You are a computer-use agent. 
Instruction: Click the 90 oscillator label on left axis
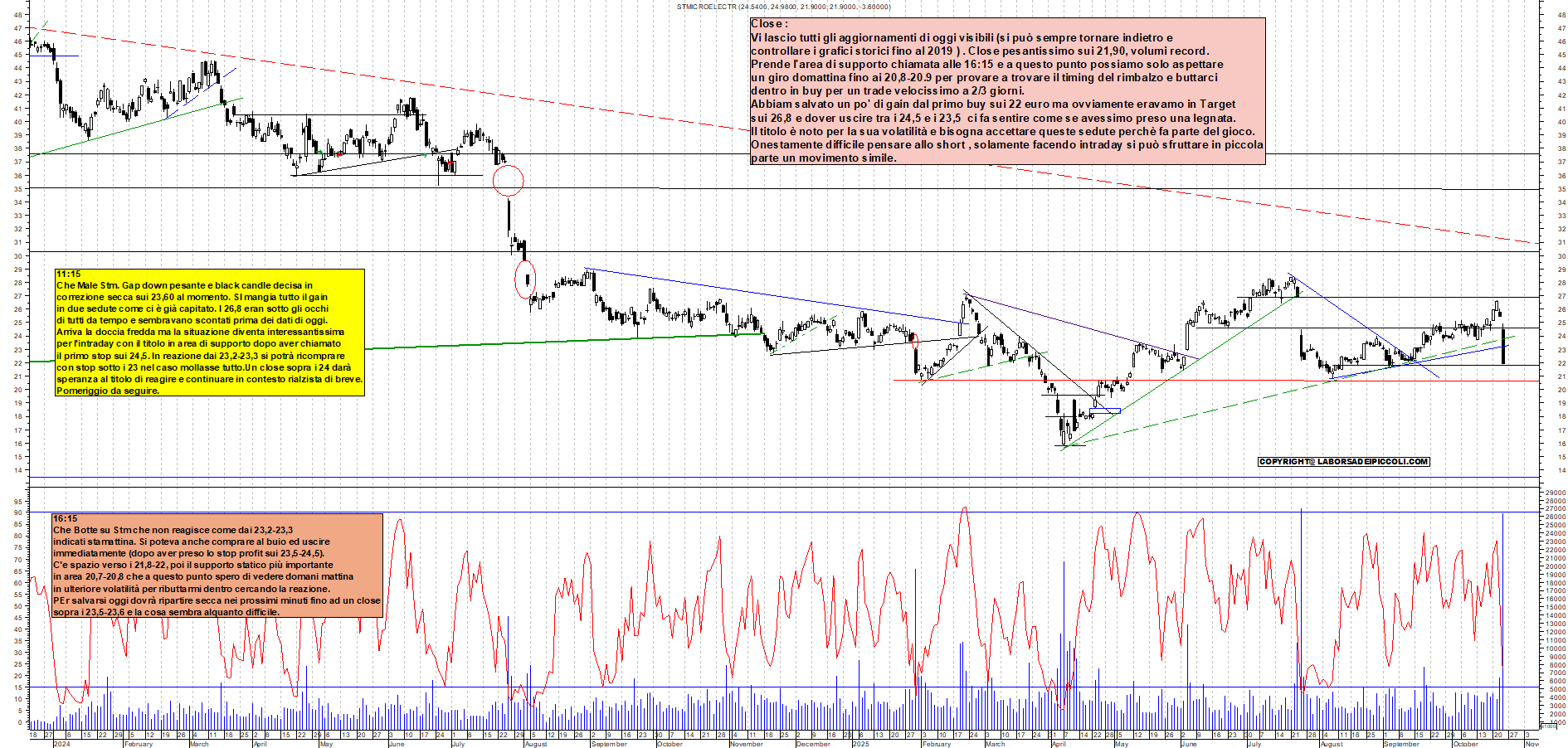tap(18, 512)
